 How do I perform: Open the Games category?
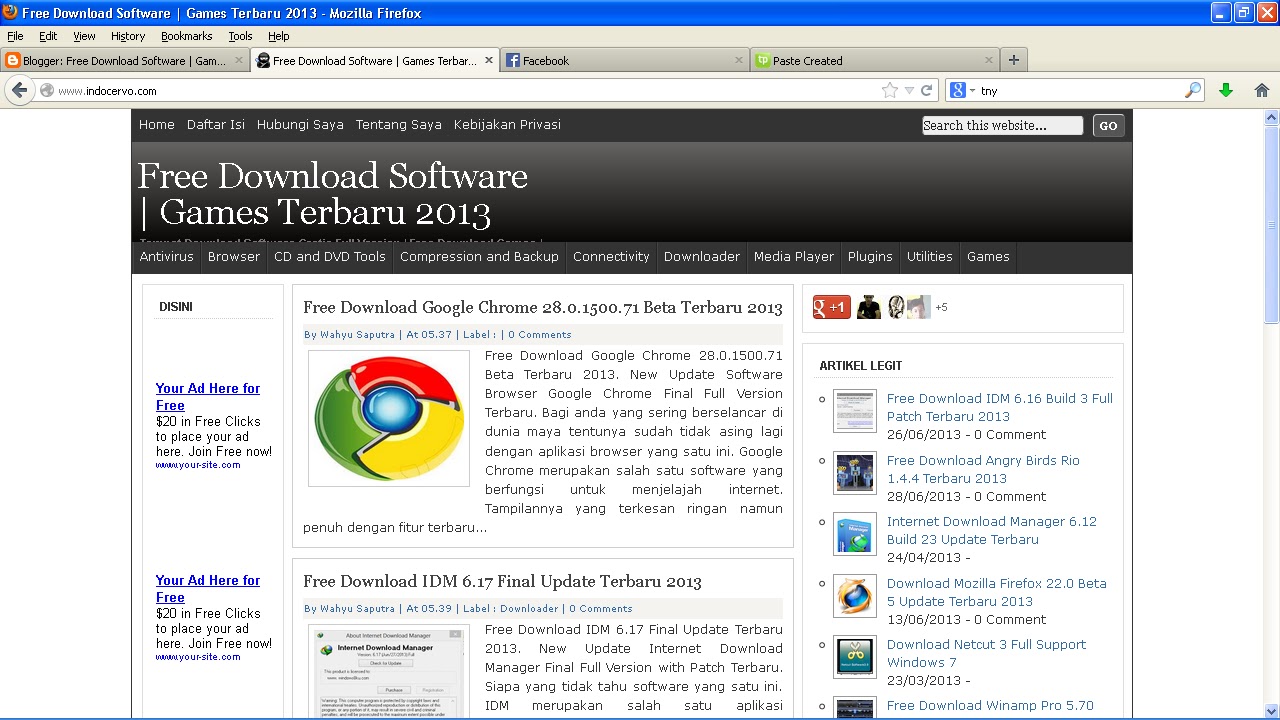[x=988, y=257]
